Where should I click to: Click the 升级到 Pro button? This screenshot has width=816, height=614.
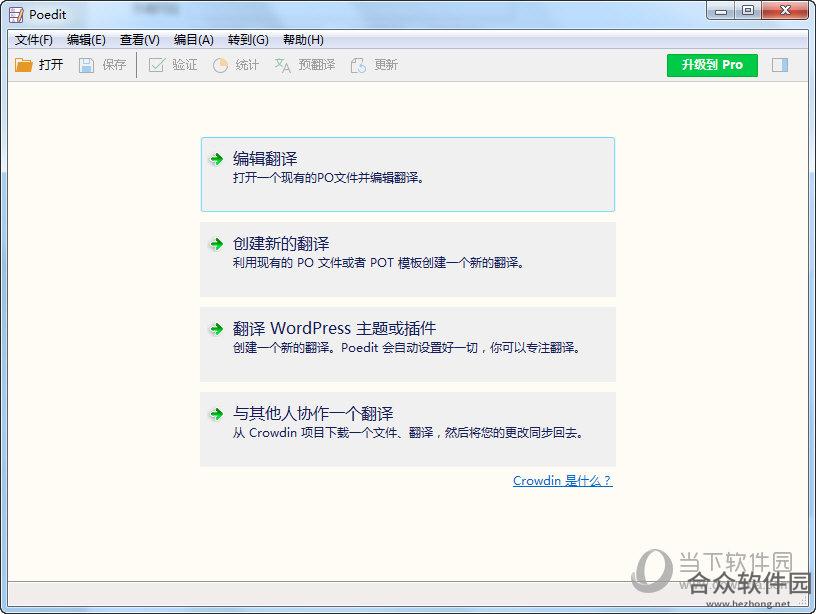pyautogui.click(x=712, y=65)
